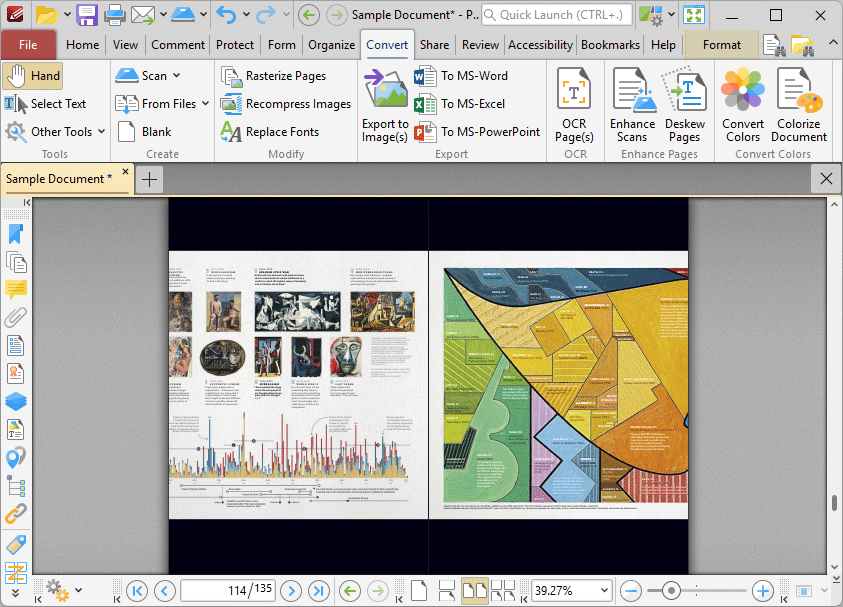Go to the last page
Screen dimensions: 843x607
(x=319, y=591)
